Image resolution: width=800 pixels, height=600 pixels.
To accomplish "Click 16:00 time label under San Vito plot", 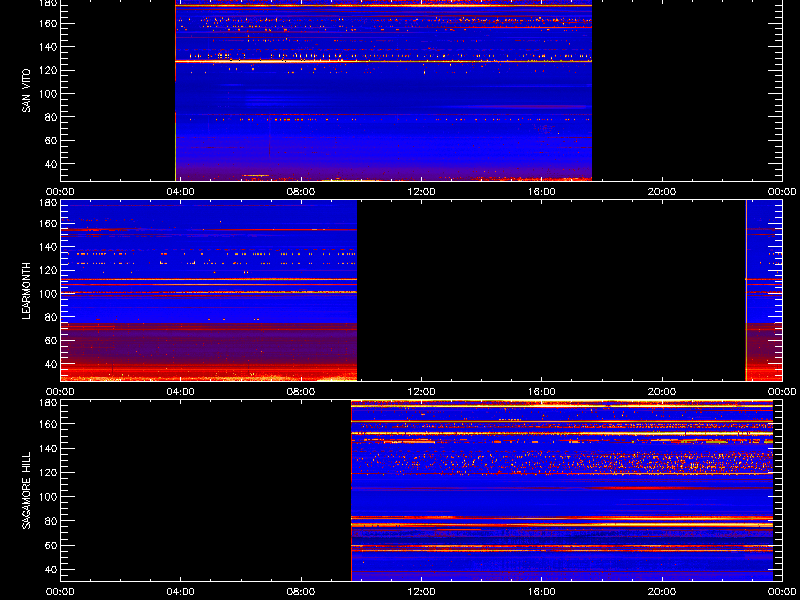I will [541, 192].
